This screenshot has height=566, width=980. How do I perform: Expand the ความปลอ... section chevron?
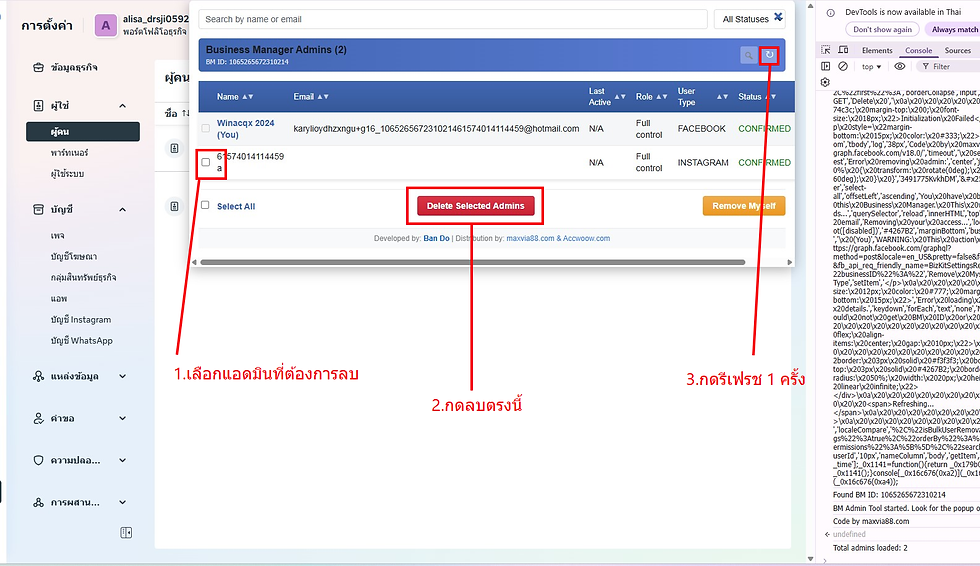(x=122, y=460)
